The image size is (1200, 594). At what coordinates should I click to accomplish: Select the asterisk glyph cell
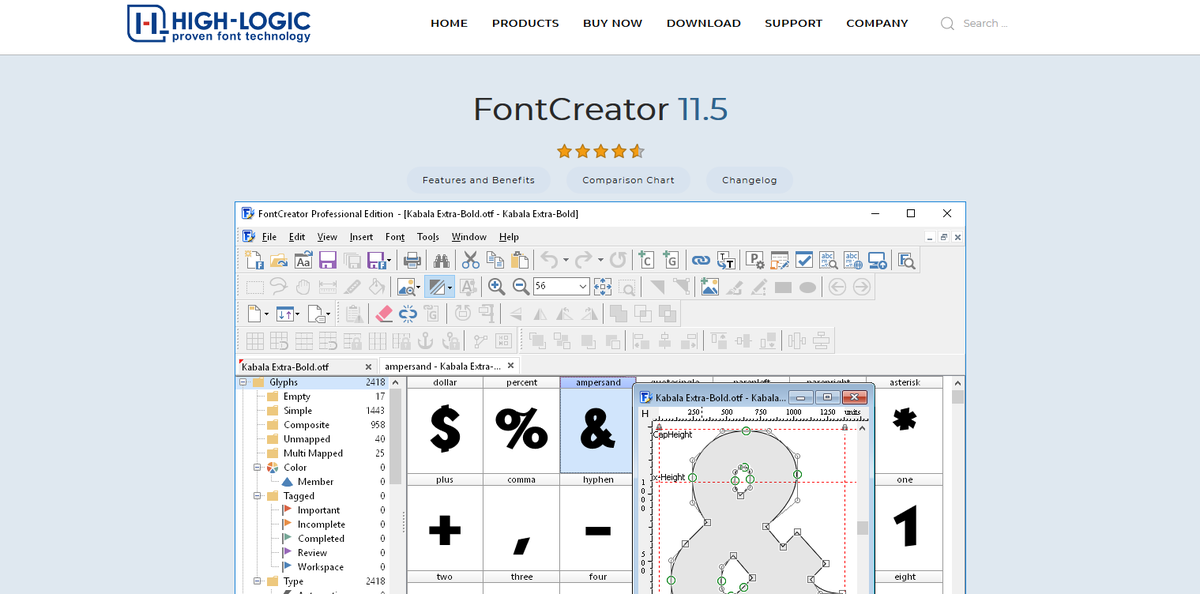point(905,425)
